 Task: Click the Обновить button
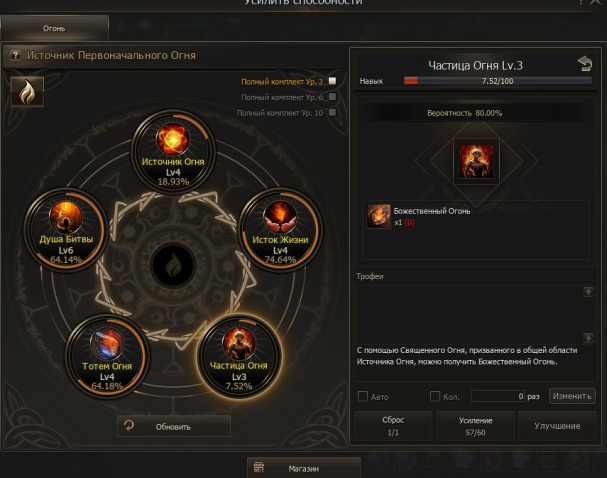click(174, 427)
